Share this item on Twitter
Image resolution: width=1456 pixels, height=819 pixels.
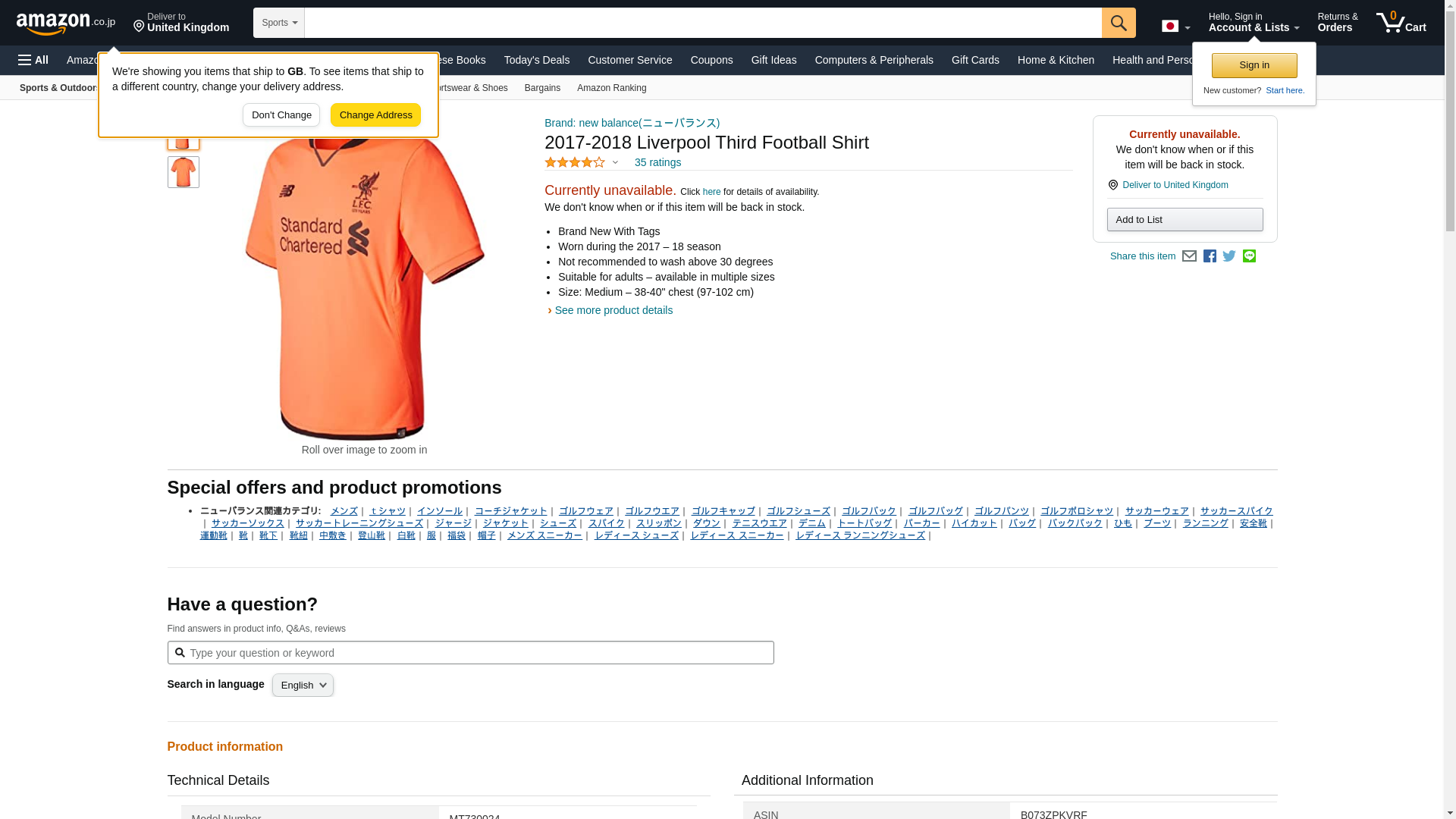click(1229, 256)
